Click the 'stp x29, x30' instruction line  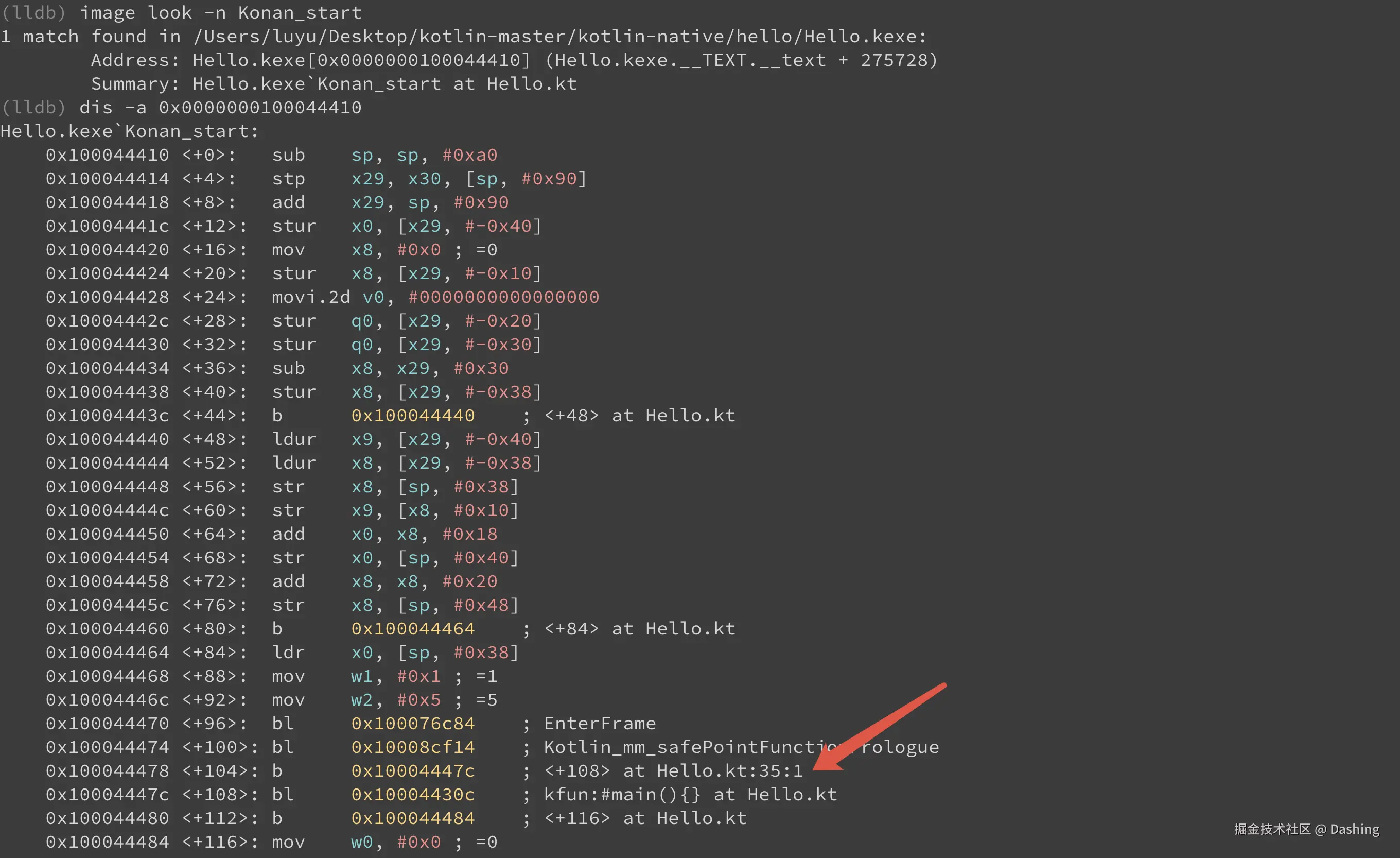click(x=429, y=179)
